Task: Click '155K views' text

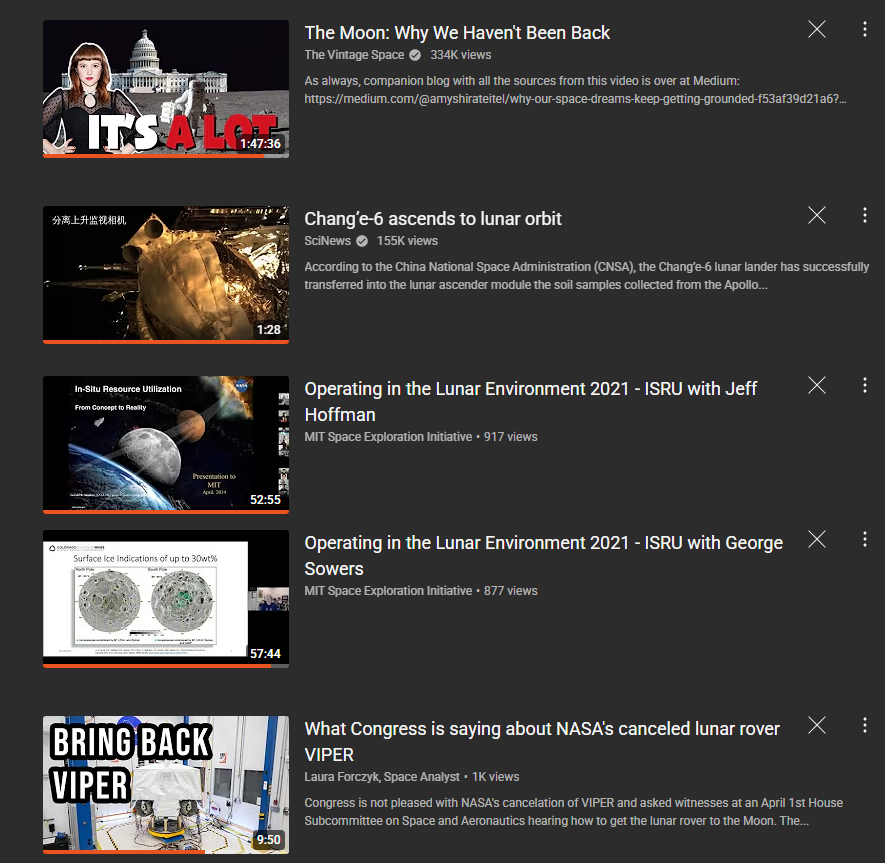Action: click(x=408, y=240)
